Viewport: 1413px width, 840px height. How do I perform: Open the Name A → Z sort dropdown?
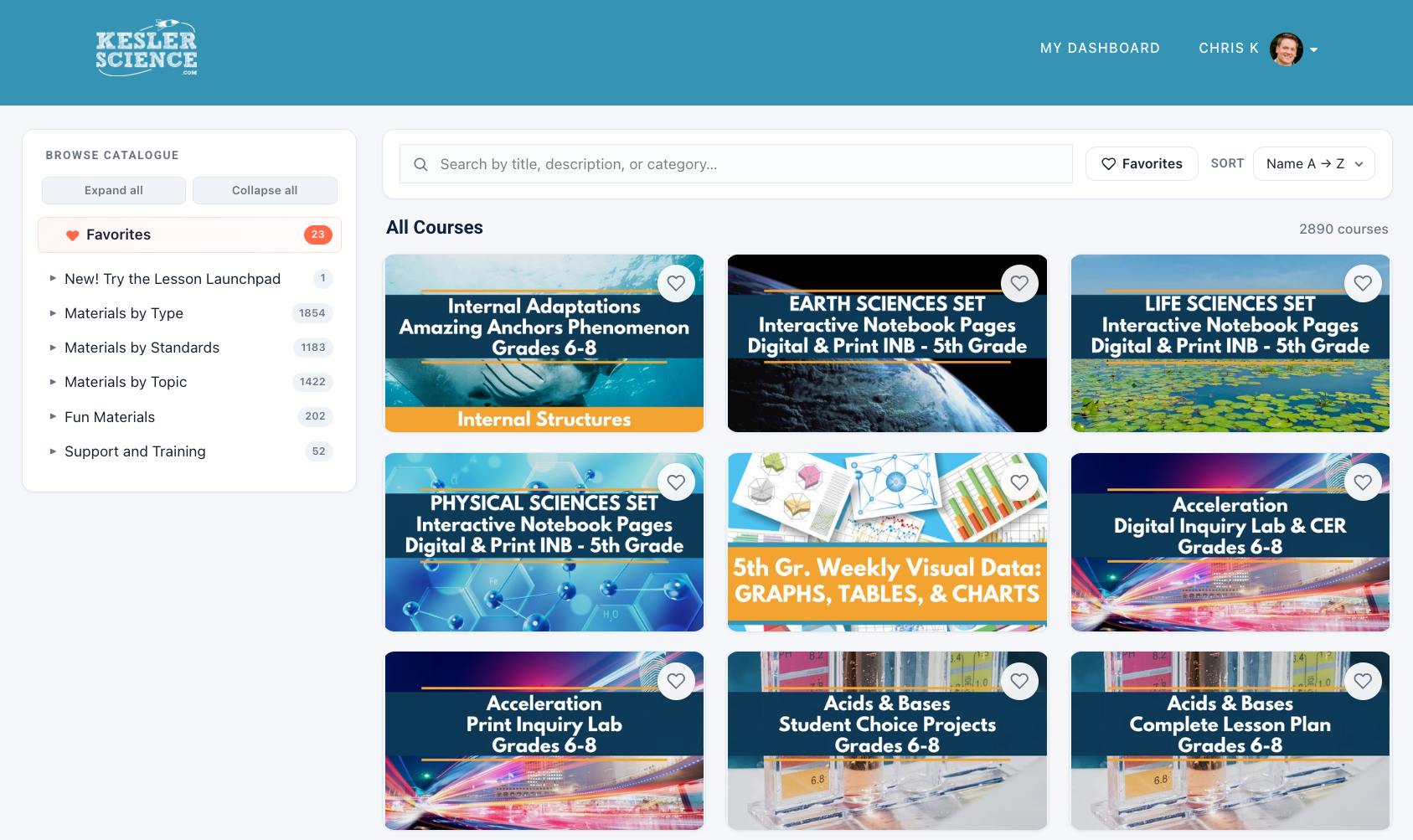[1313, 164]
